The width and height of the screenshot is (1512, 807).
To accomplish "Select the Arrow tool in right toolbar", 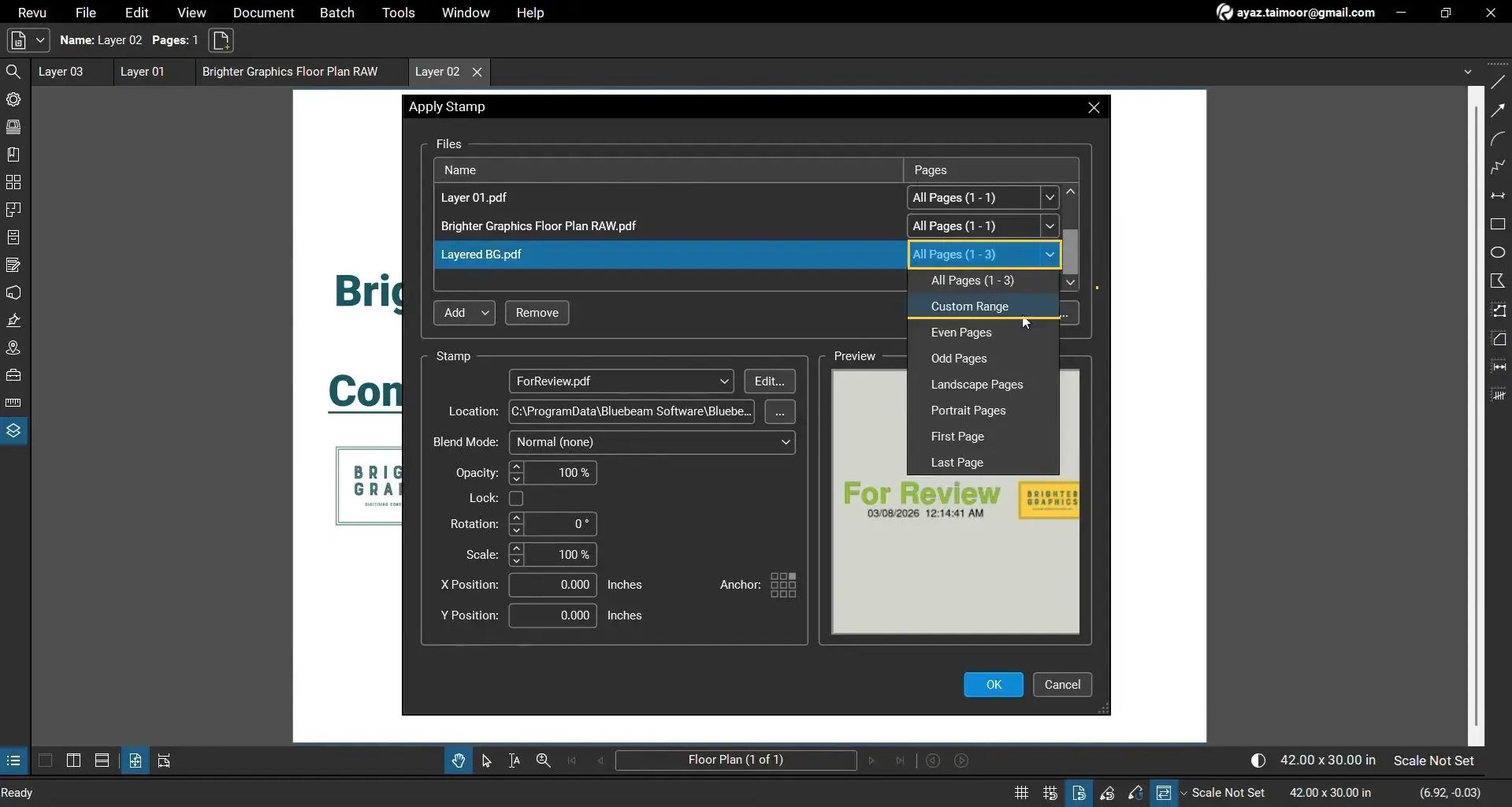I will (1498, 111).
